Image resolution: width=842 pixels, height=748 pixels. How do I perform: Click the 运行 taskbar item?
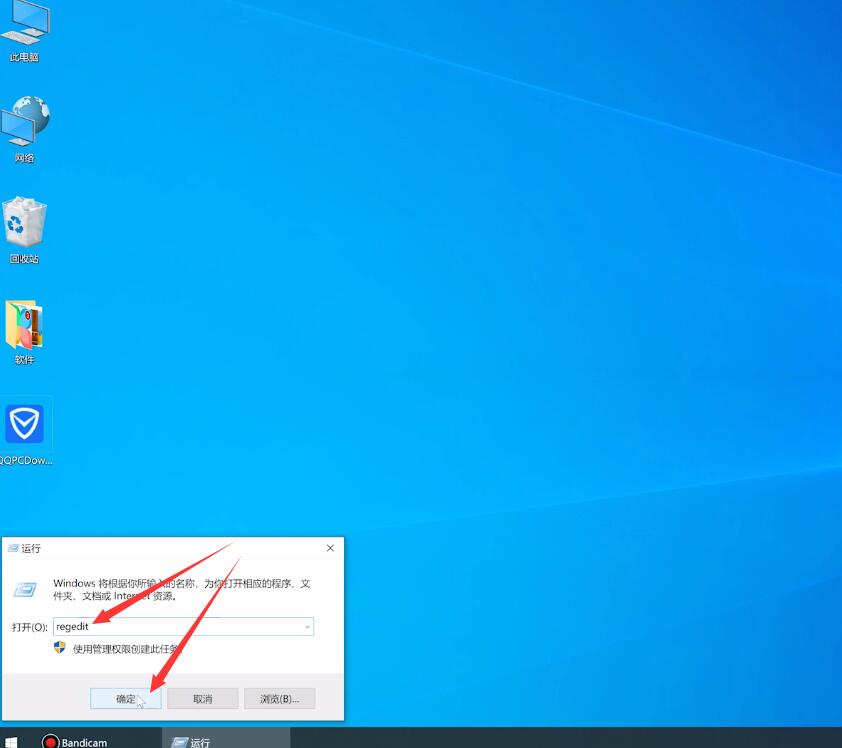point(226,740)
